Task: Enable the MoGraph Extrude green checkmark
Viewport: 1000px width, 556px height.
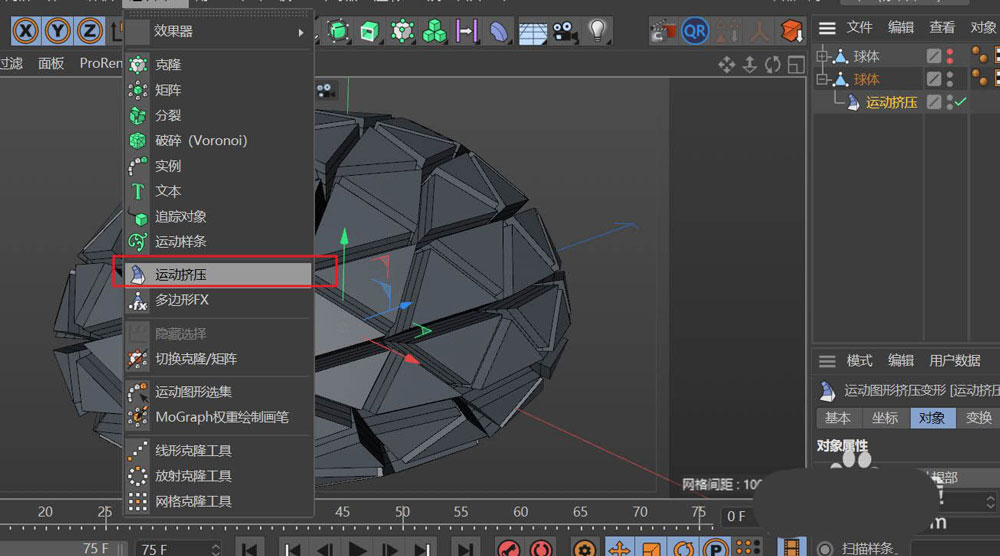Action: [x=961, y=102]
